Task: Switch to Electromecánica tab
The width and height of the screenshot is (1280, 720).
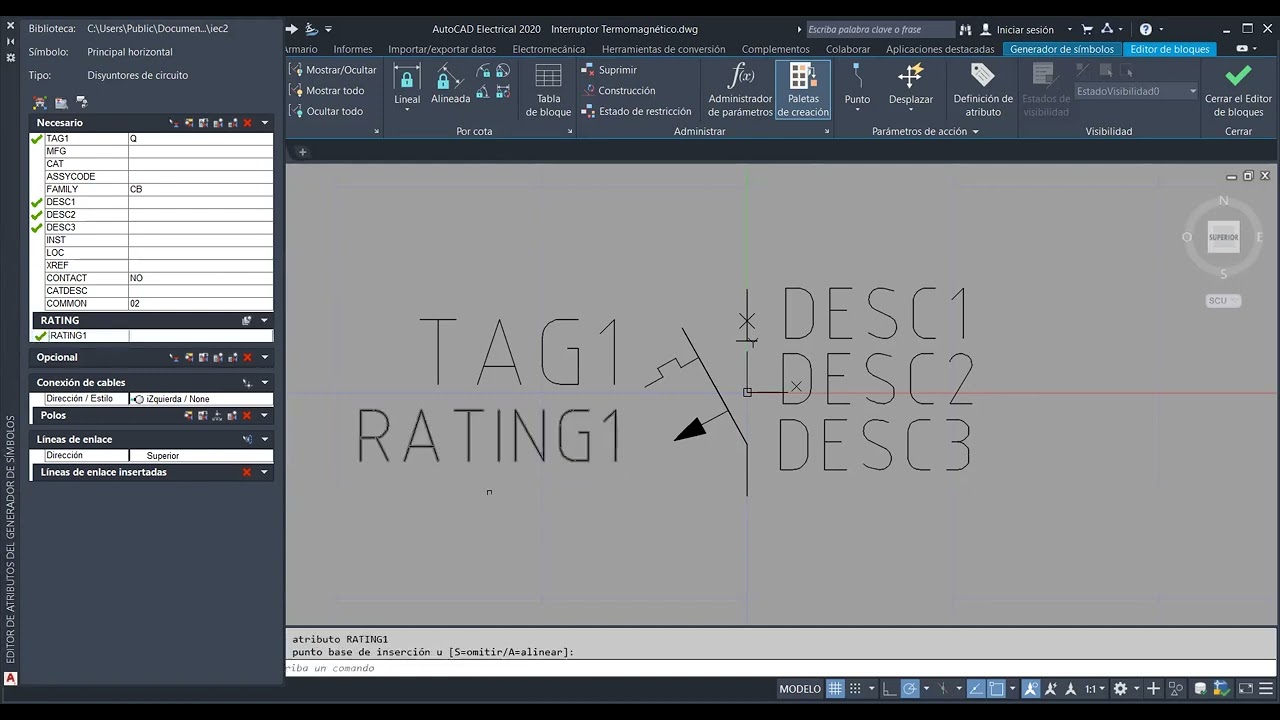Action: (549, 49)
